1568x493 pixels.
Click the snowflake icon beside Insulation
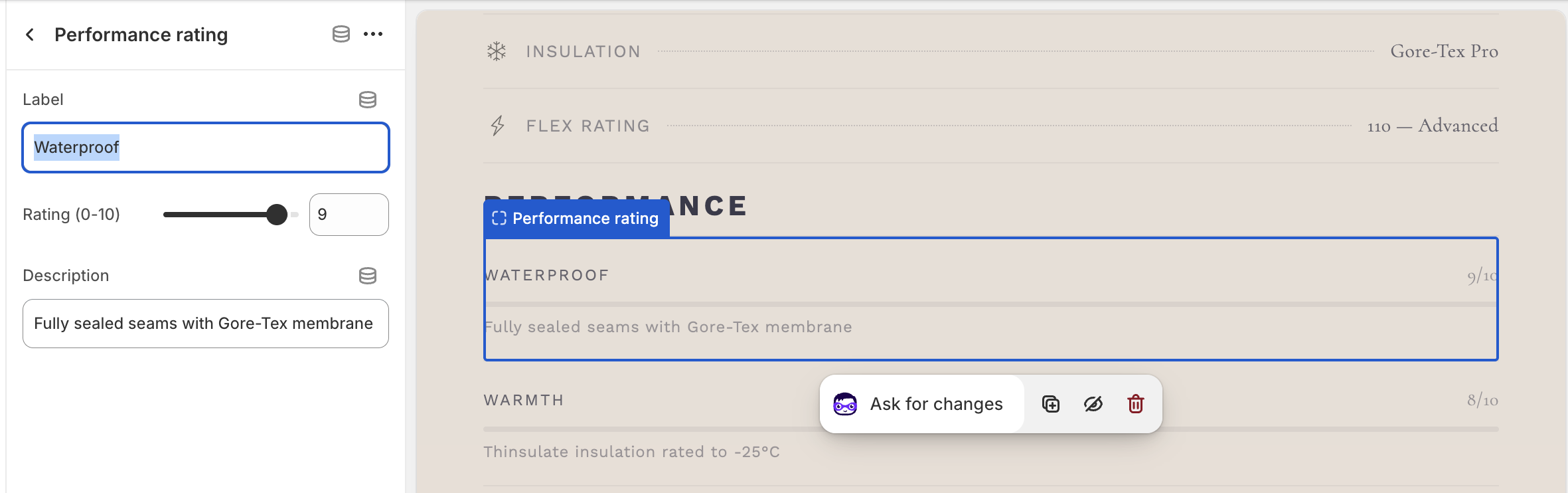tap(495, 50)
